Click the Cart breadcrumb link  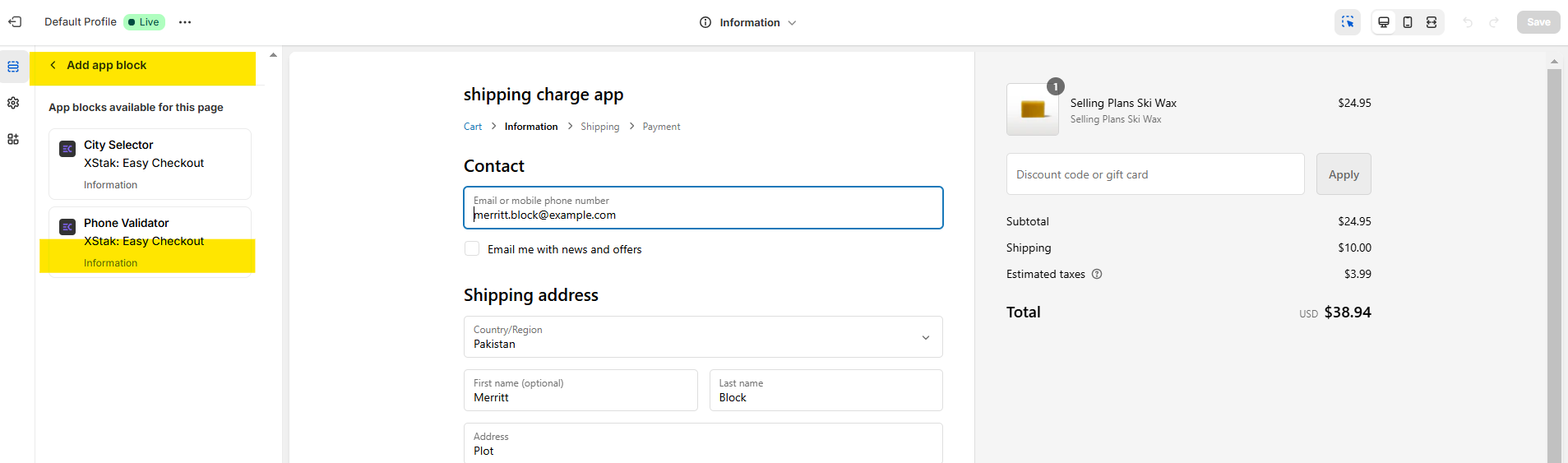(473, 127)
